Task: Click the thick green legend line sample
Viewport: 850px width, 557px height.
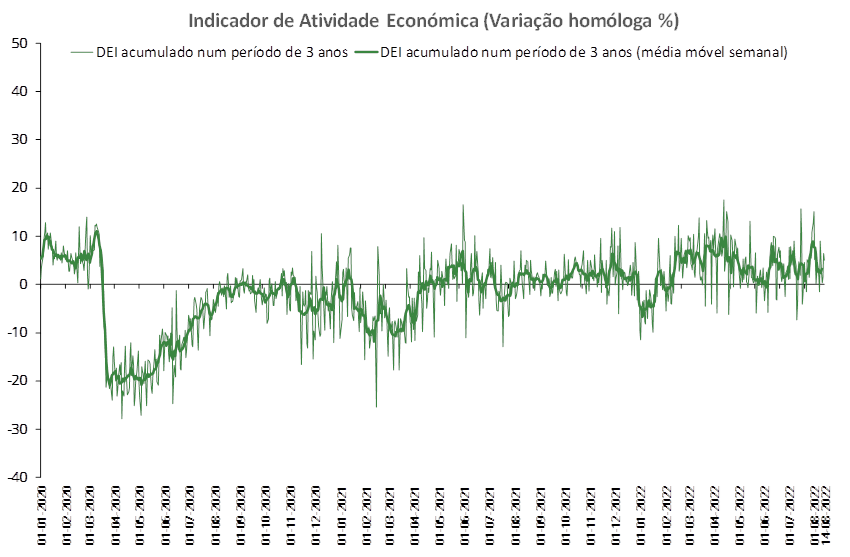Action: pyautogui.click(x=366, y=53)
